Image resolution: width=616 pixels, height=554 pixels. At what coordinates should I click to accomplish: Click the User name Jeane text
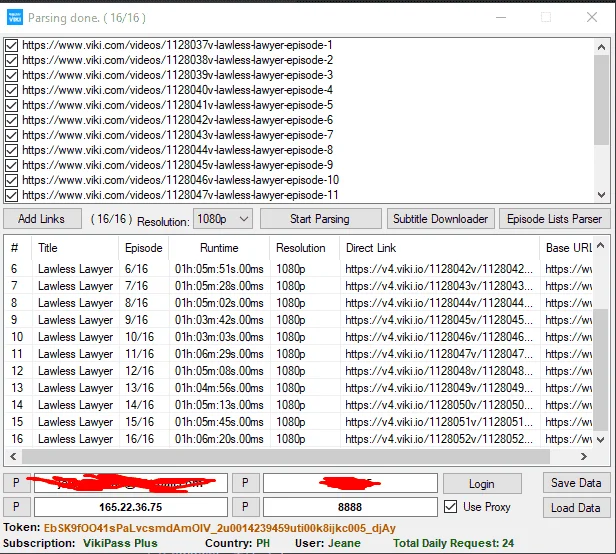coord(344,543)
